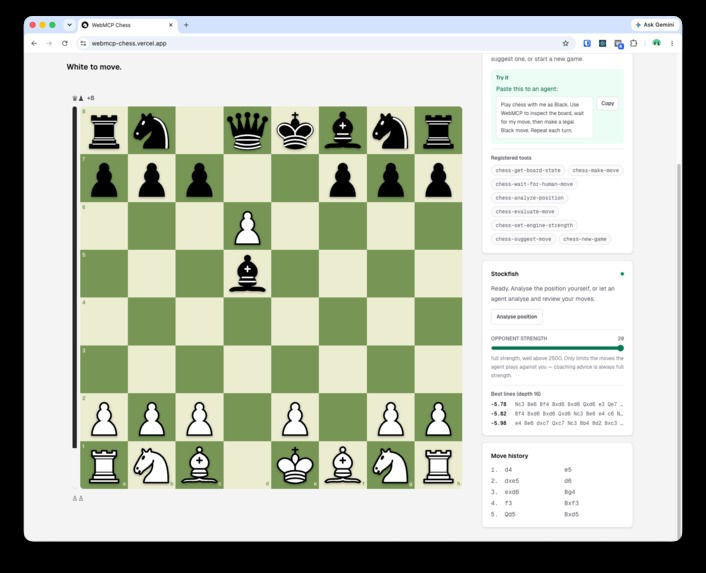Click the black bishop on d5
The width and height of the screenshot is (706, 573).
(x=247, y=274)
